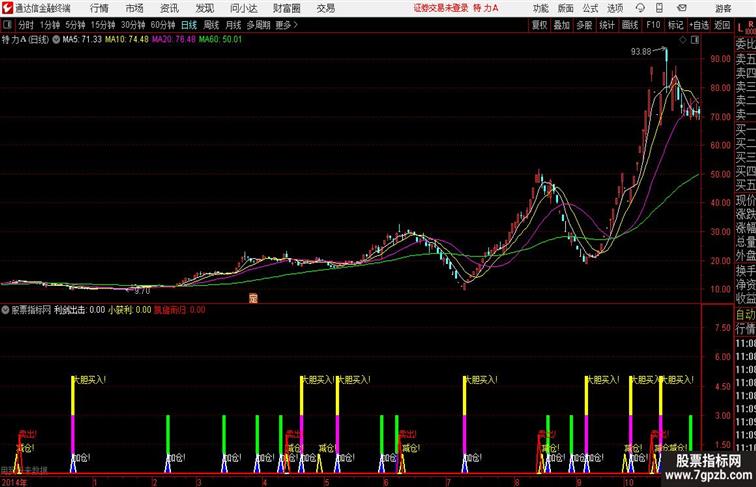Viewport: 756px width, 487px height.
Task: Click the 90.00 price axis label
Action: [720, 59]
